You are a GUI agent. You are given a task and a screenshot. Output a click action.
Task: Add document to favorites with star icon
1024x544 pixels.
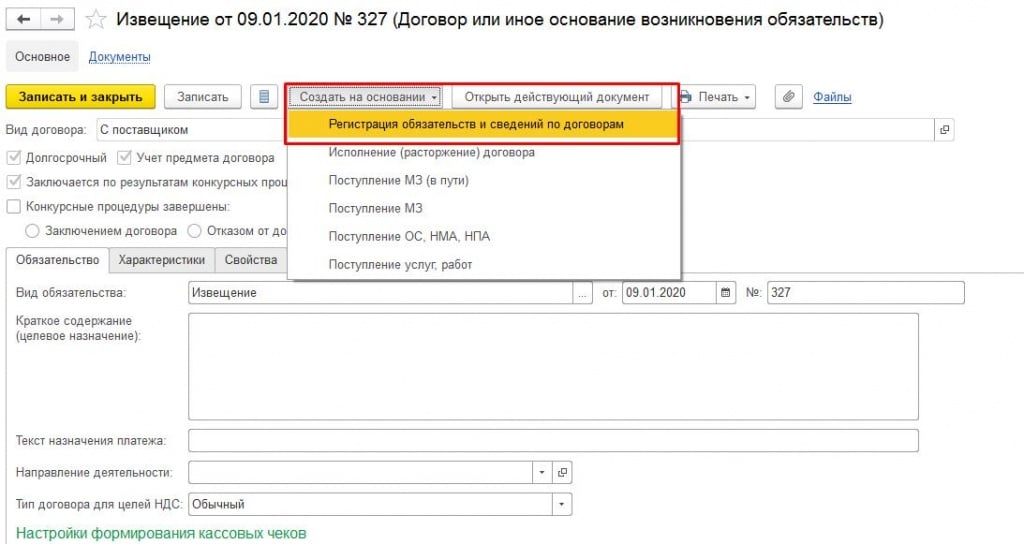pos(95,19)
